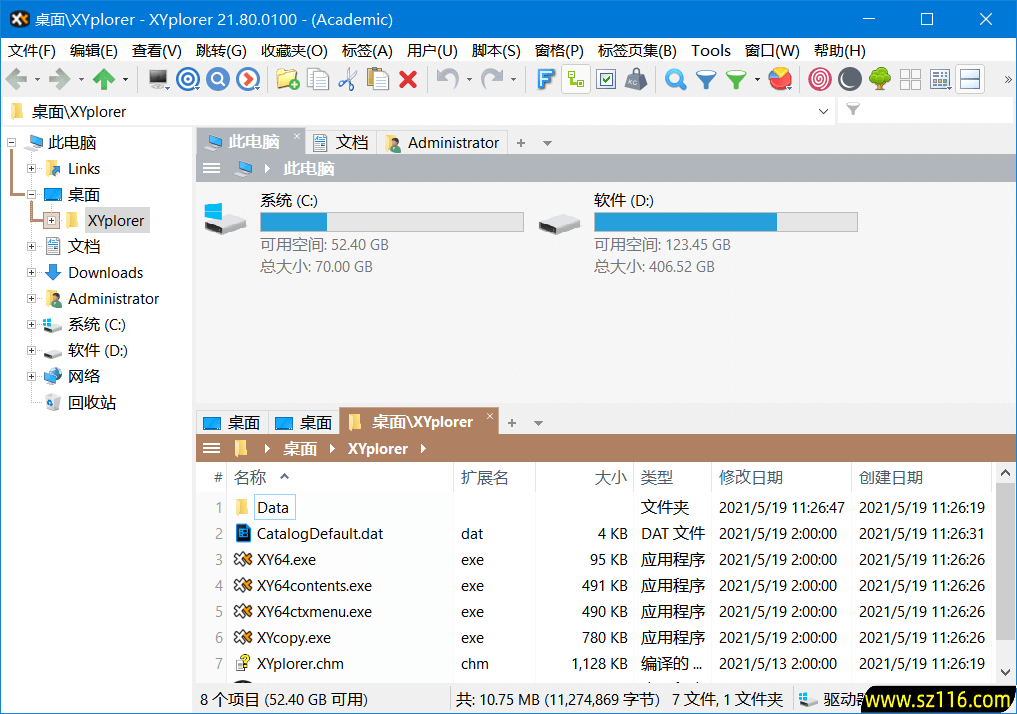This screenshot has width=1017, height=714.
Task: Toggle Dark Mode moon icon
Action: tap(850, 80)
